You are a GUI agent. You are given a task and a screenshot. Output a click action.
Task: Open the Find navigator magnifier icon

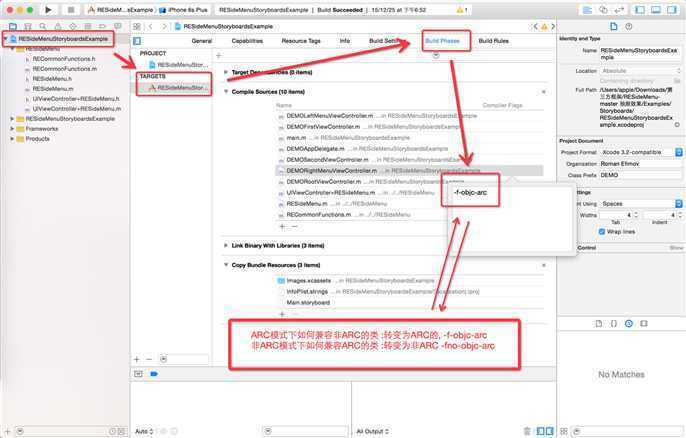(x=42, y=27)
